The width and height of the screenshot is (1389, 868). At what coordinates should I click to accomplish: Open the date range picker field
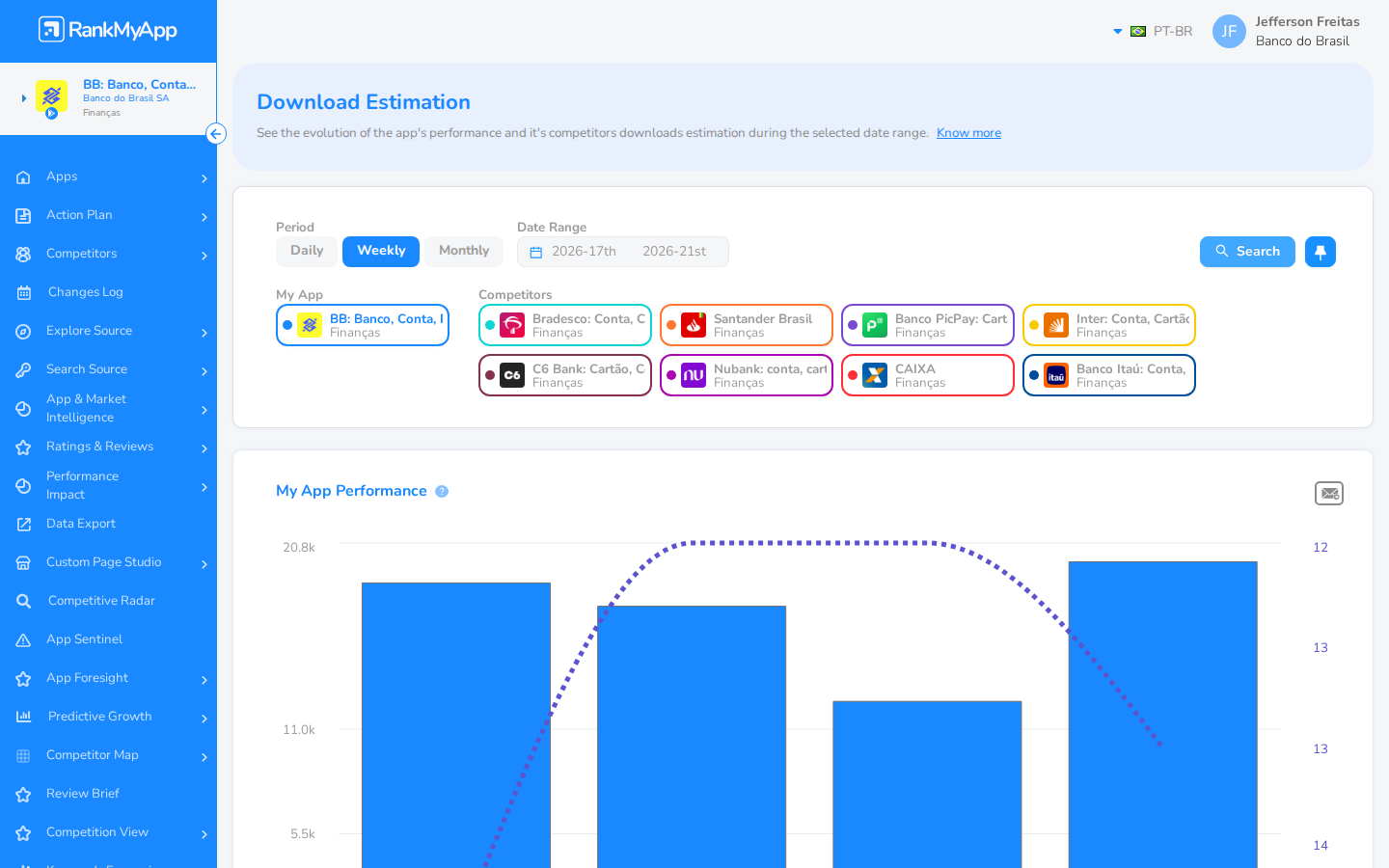pyautogui.click(x=623, y=252)
